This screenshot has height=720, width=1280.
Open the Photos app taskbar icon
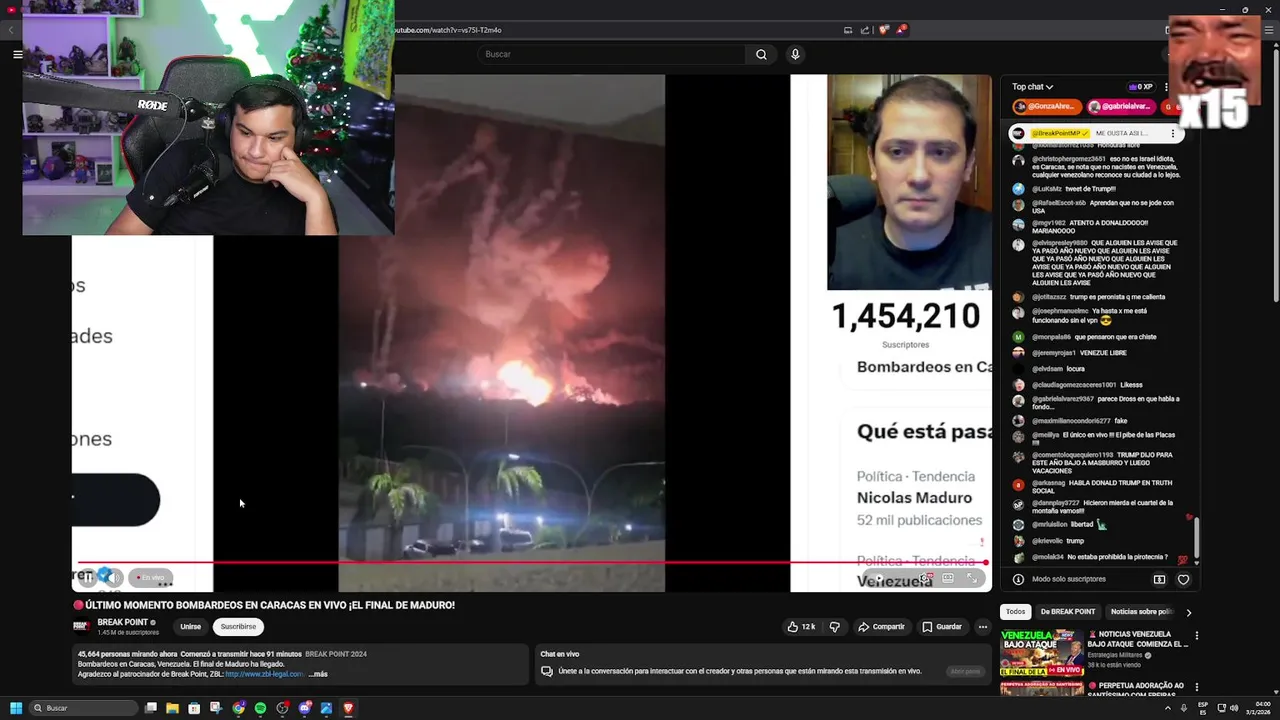pyautogui.click(x=326, y=708)
